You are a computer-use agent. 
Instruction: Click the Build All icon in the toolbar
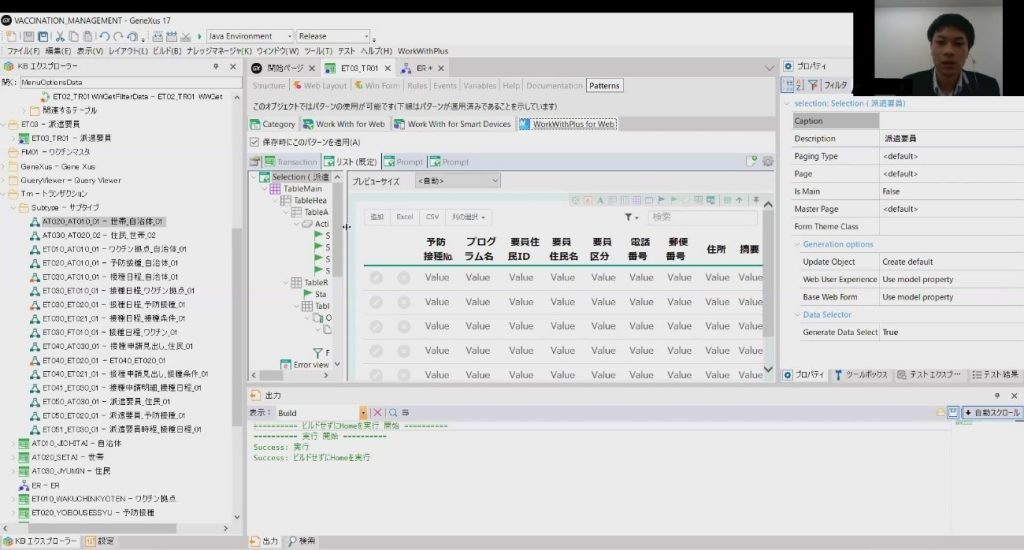(x=172, y=37)
